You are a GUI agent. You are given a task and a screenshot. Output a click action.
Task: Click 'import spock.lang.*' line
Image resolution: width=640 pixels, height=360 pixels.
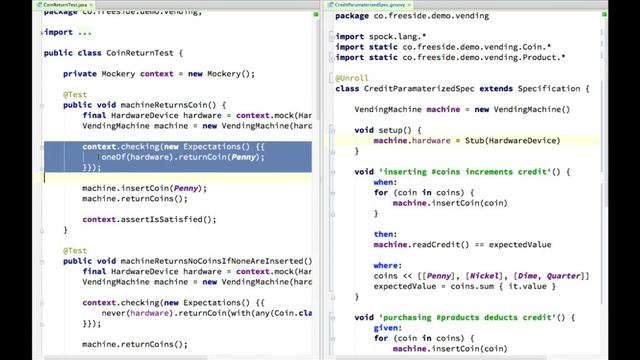point(381,37)
